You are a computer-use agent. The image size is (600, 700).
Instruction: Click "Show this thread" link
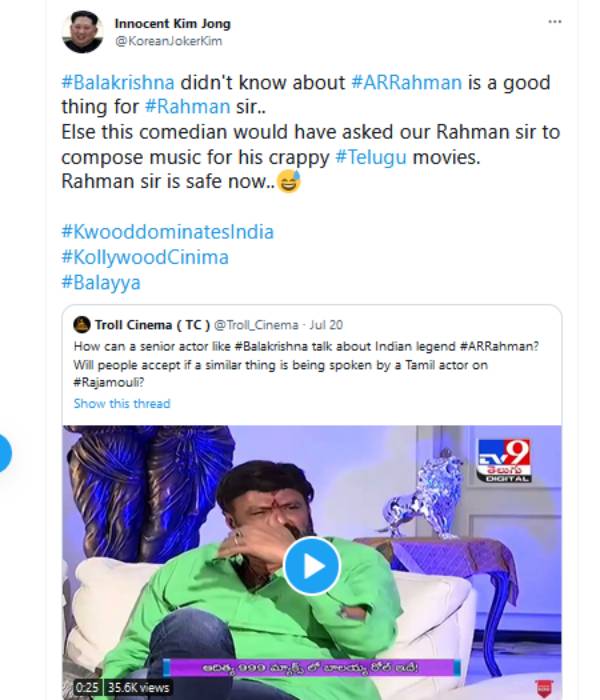(x=122, y=404)
